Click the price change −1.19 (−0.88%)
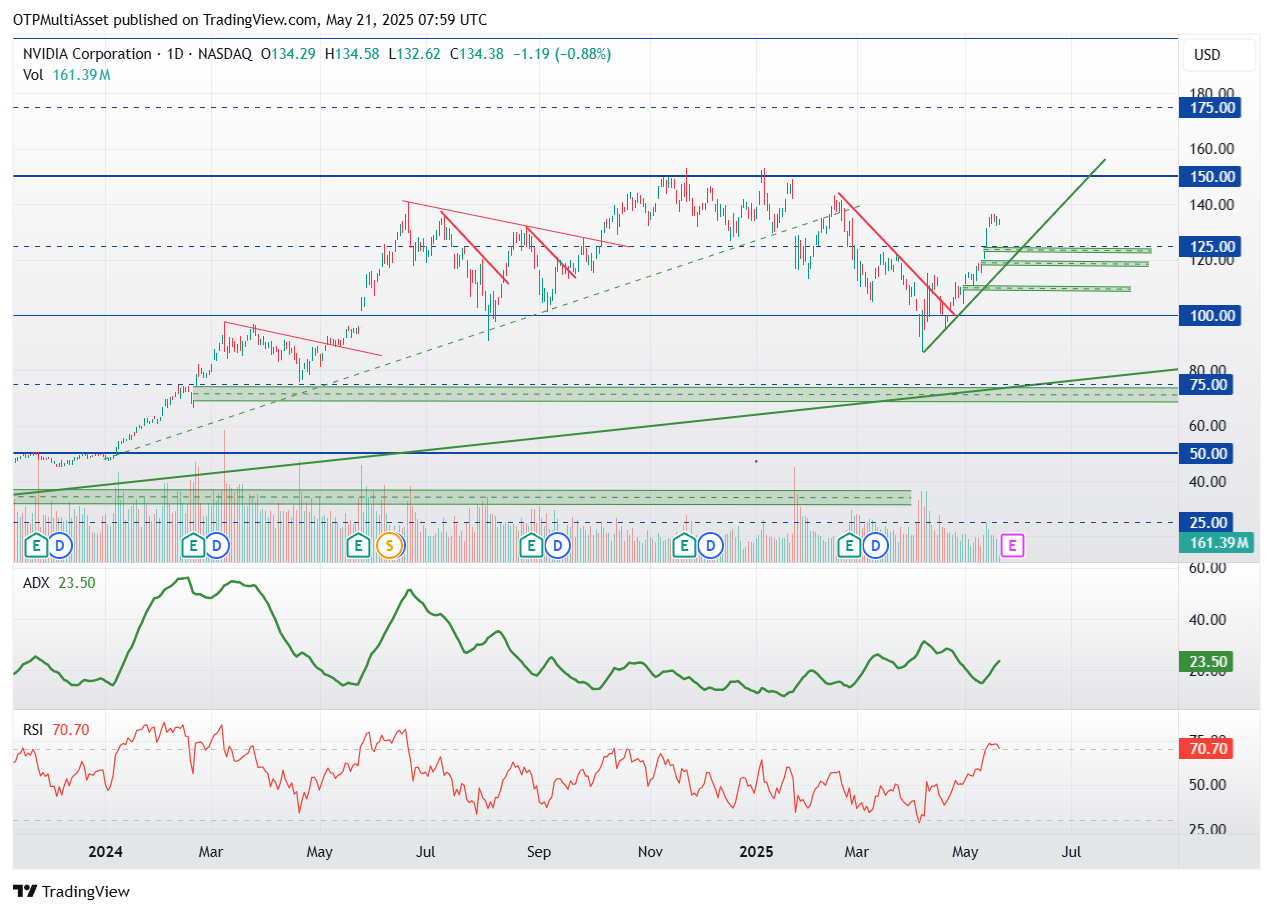 click(x=562, y=54)
